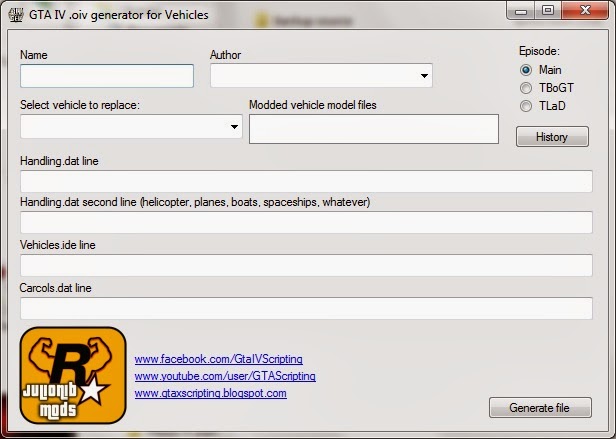The height and width of the screenshot is (439, 616).
Task: Focus the Name input field
Action: click(107, 76)
